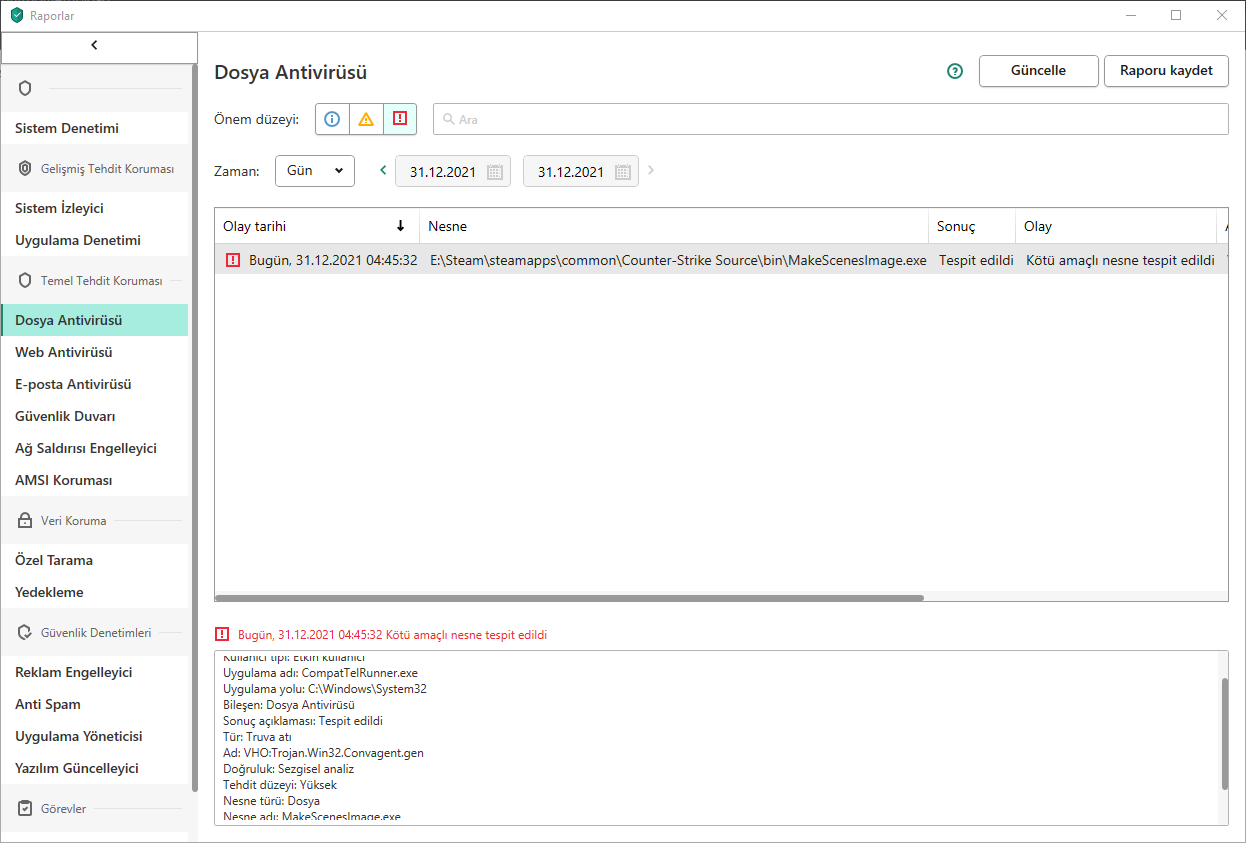
Task: Collapse sidebar with back chevron
Action: pyautogui.click(x=95, y=45)
